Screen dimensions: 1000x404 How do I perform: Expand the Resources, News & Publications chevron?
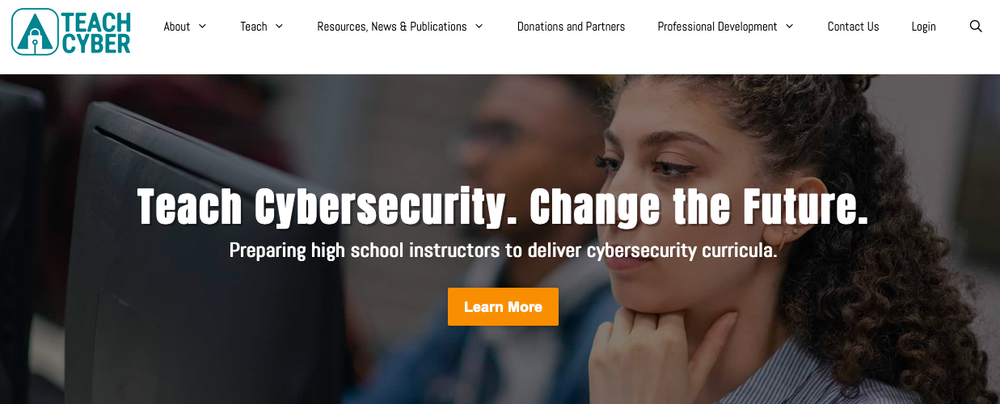[479, 26]
